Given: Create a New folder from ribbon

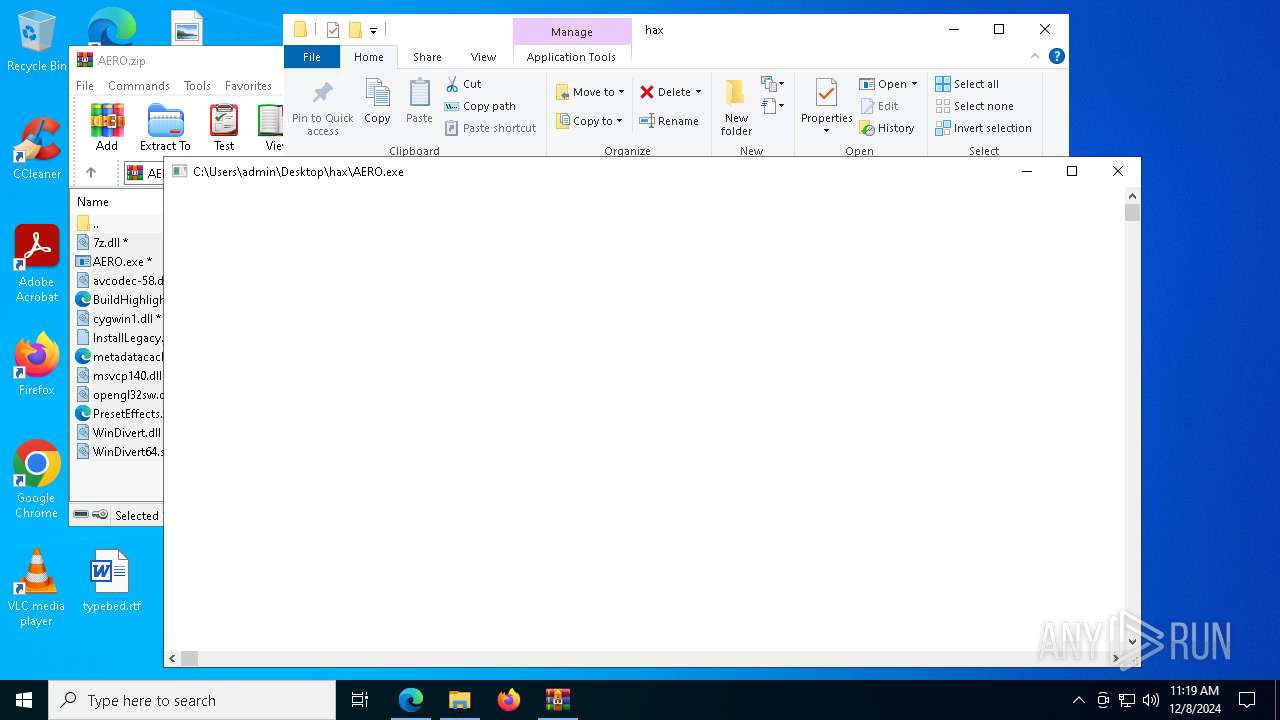Looking at the screenshot, I should pyautogui.click(x=736, y=107).
